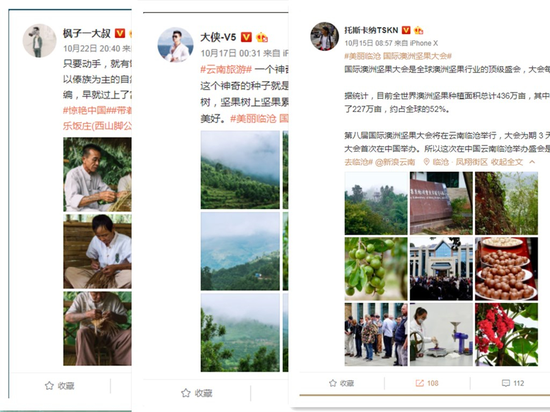Click the verified V badge beside 大侠-V5
Screen dimensions: 550x412
tap(246, 37)
